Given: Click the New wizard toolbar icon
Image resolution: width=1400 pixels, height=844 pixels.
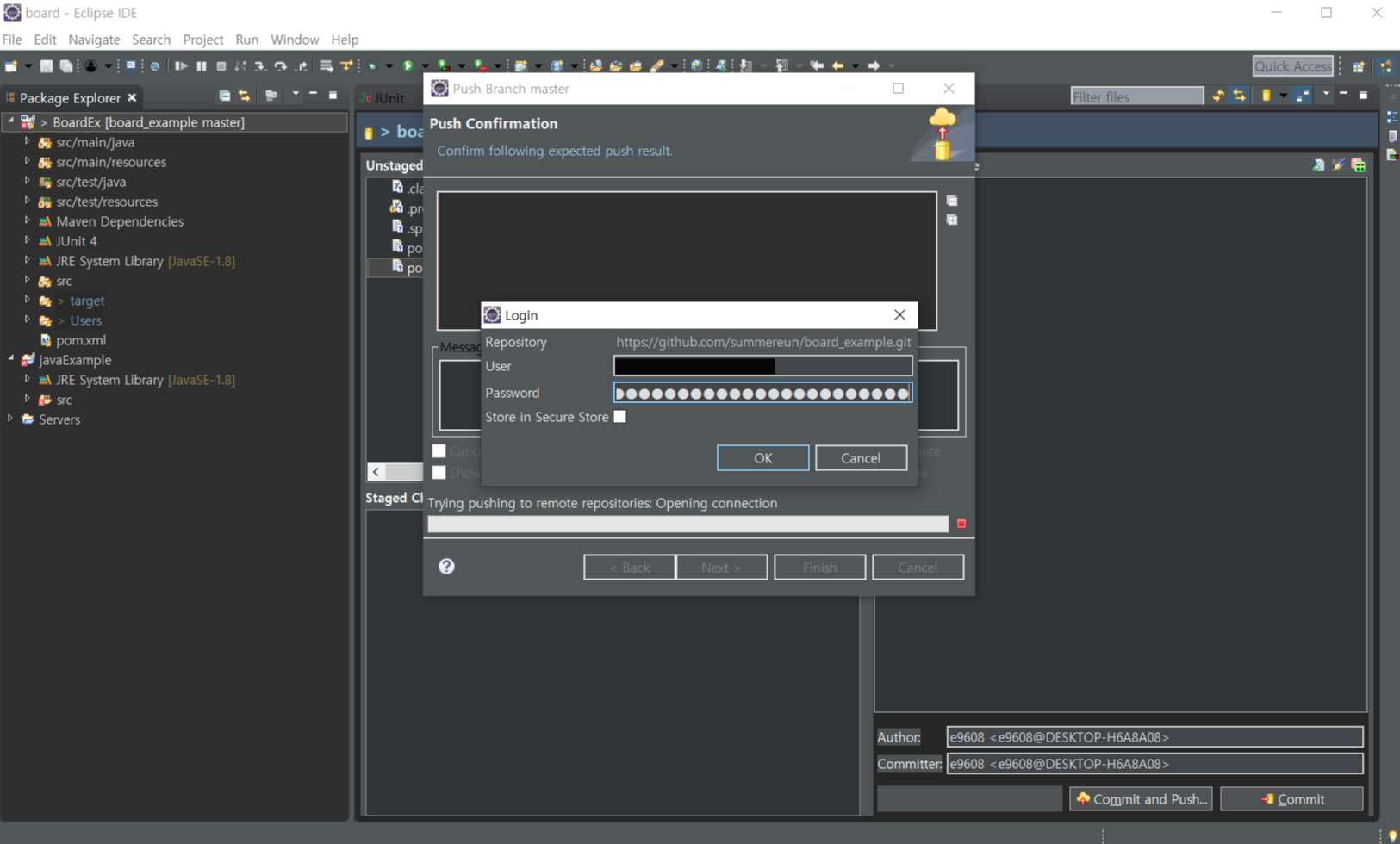Looking at the screenshot, I should click(11, 65).
